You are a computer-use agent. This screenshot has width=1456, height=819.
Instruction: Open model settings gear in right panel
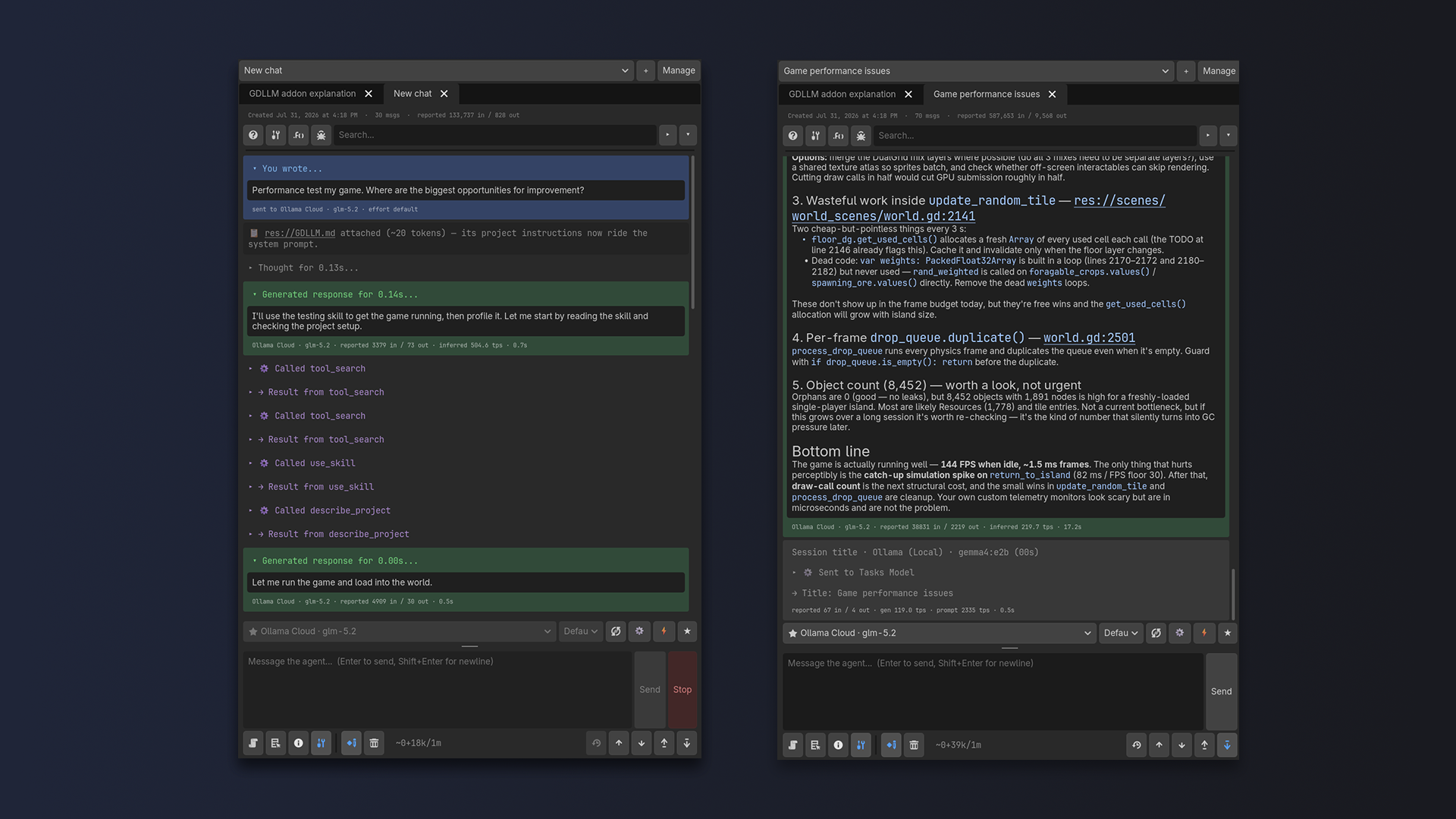tap(1179, 632)
